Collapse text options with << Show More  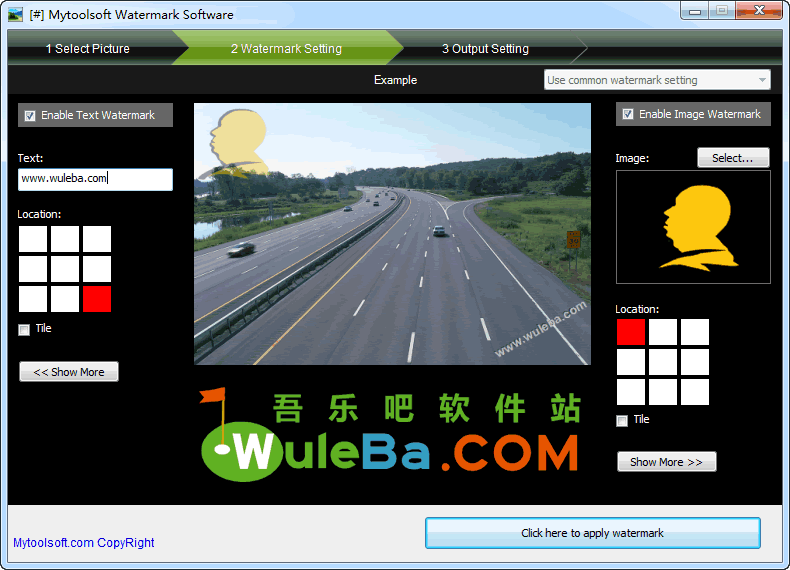pos(69,372)
